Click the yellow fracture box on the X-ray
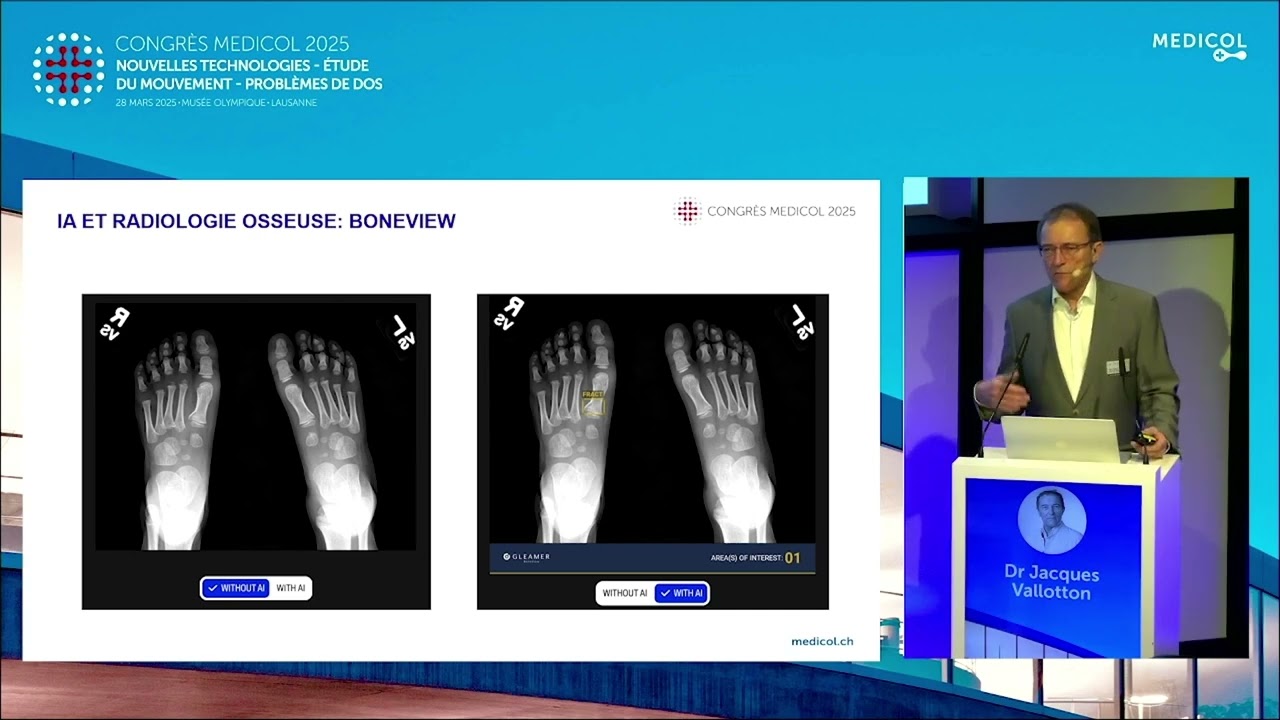 point(594,402)
